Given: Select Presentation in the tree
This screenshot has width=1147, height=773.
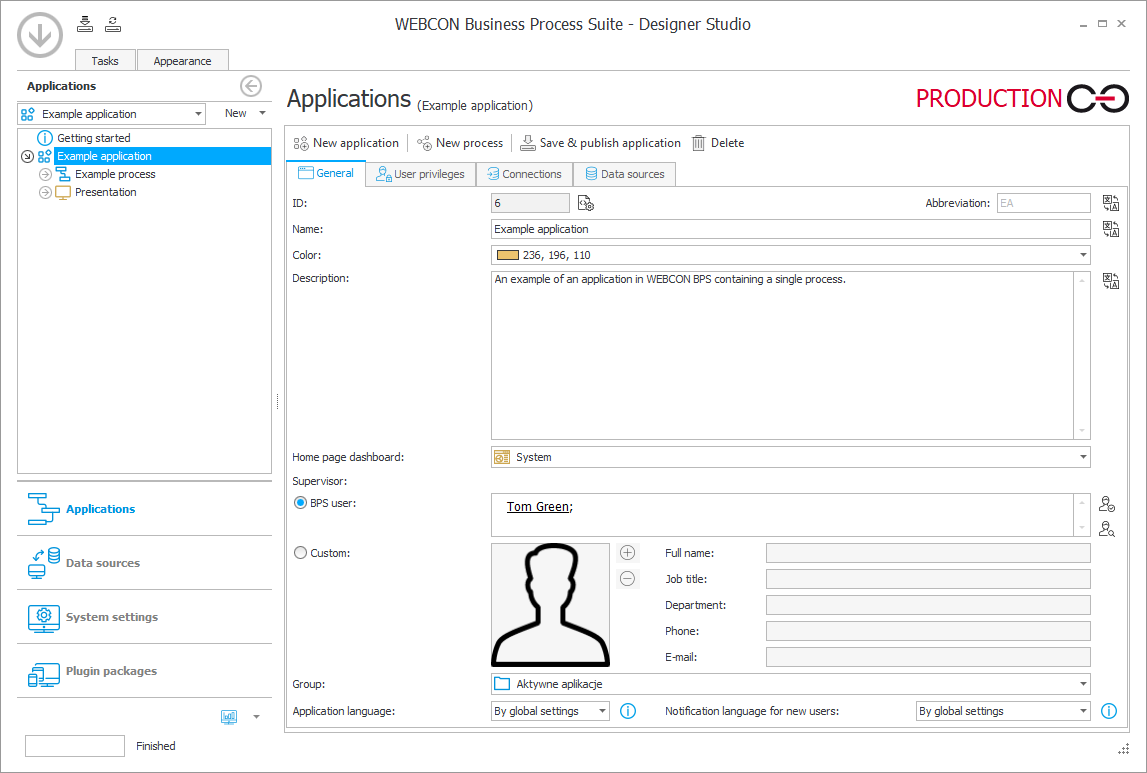Looking at the screenshot, I should [105, 192].
